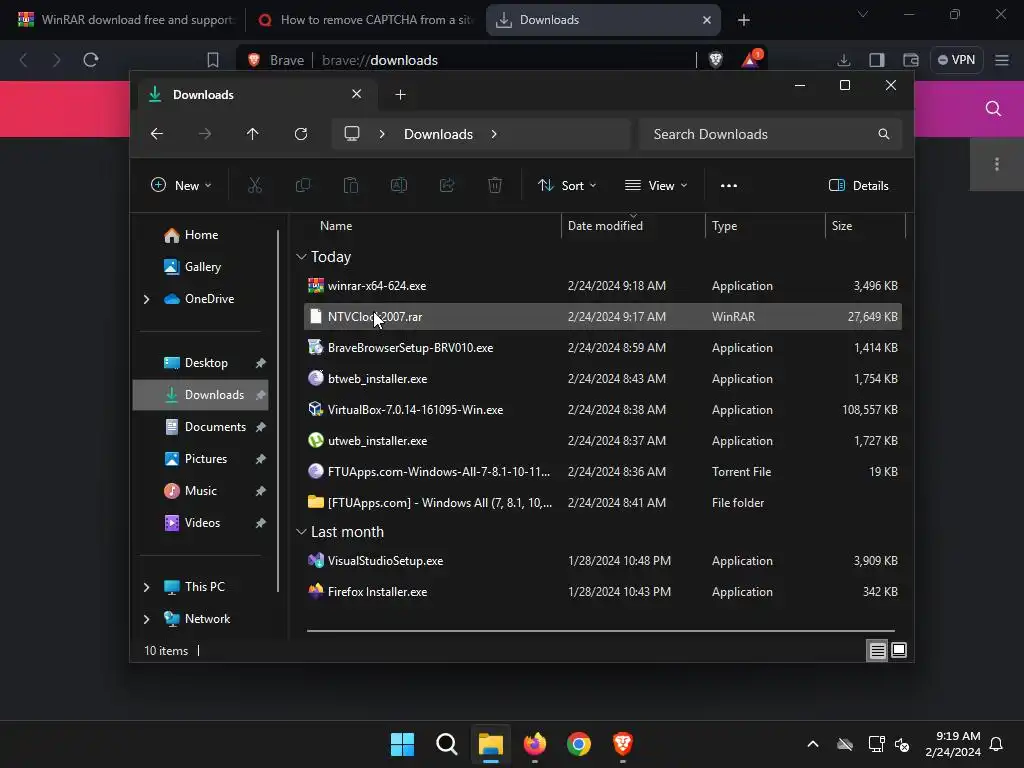
Task: Expand Network in navigation pane
Action: (146, 619)
